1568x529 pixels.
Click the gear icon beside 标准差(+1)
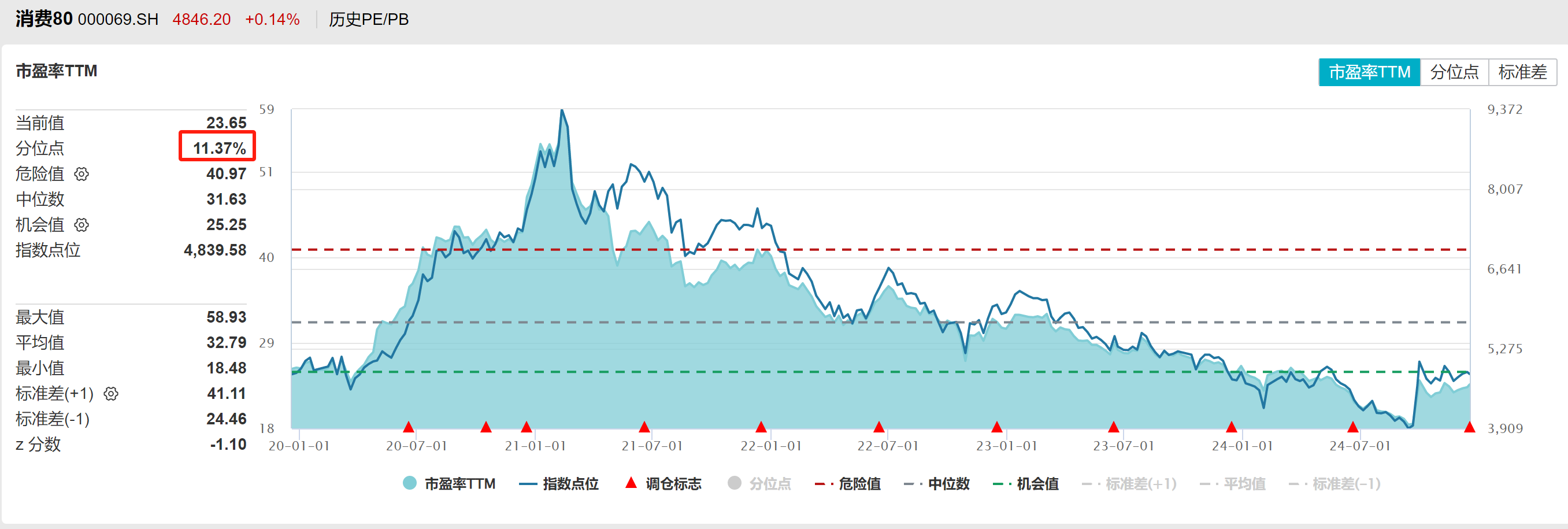(111, 394)
